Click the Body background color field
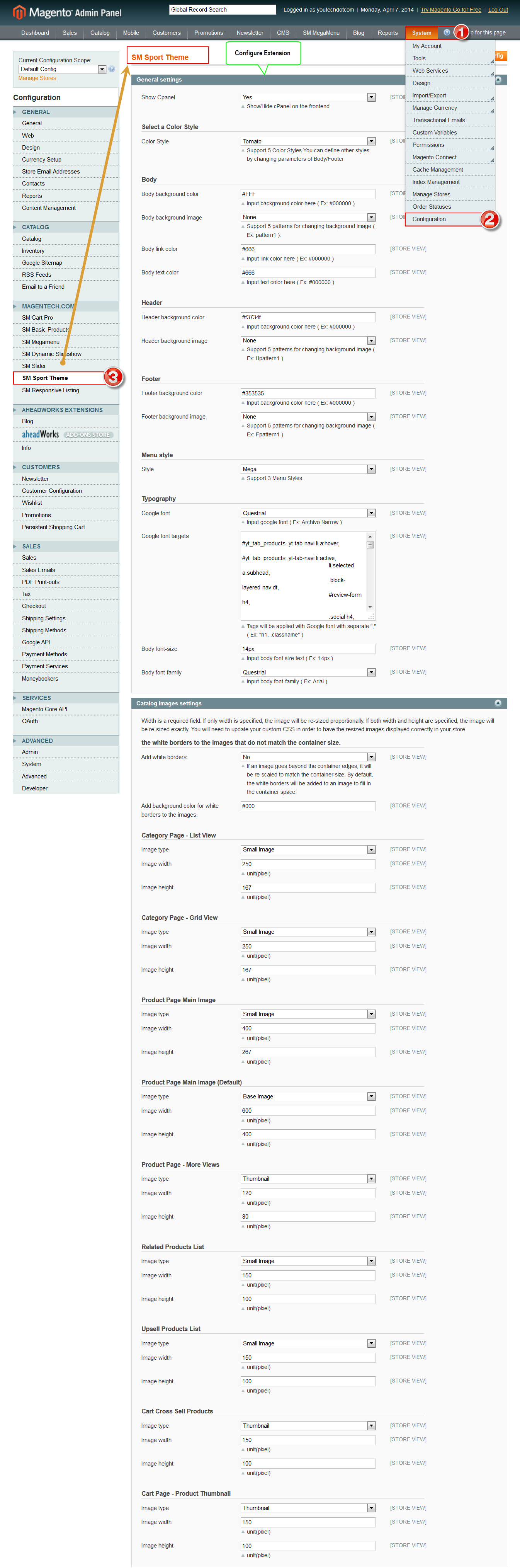The image size is (520, 1568). tap(308, 194)
